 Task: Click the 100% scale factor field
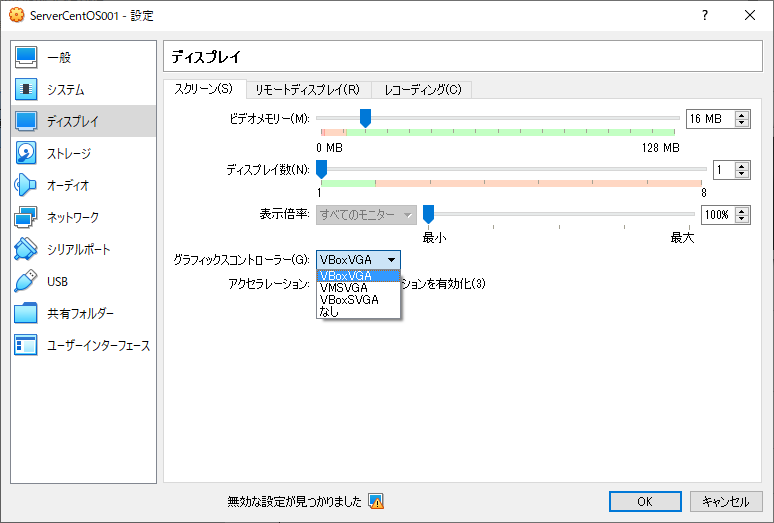(x=718, y=215)
